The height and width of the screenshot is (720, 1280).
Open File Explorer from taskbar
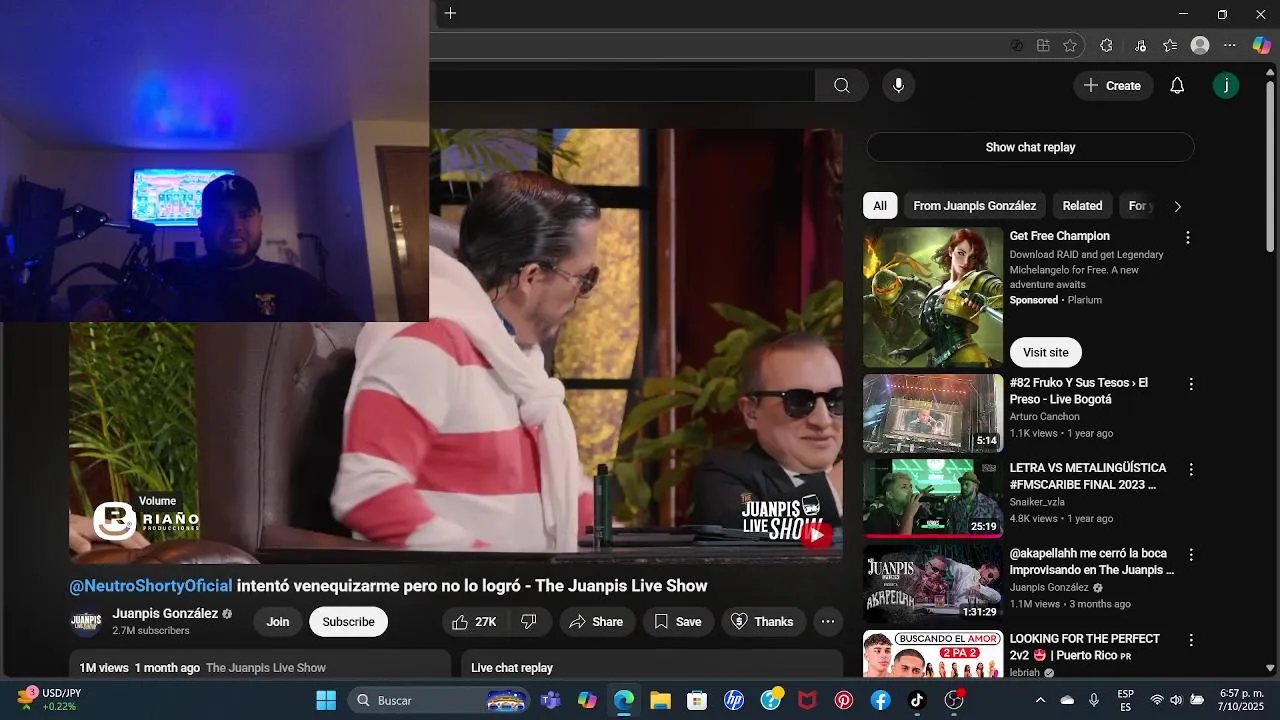(x=660, y=700)
